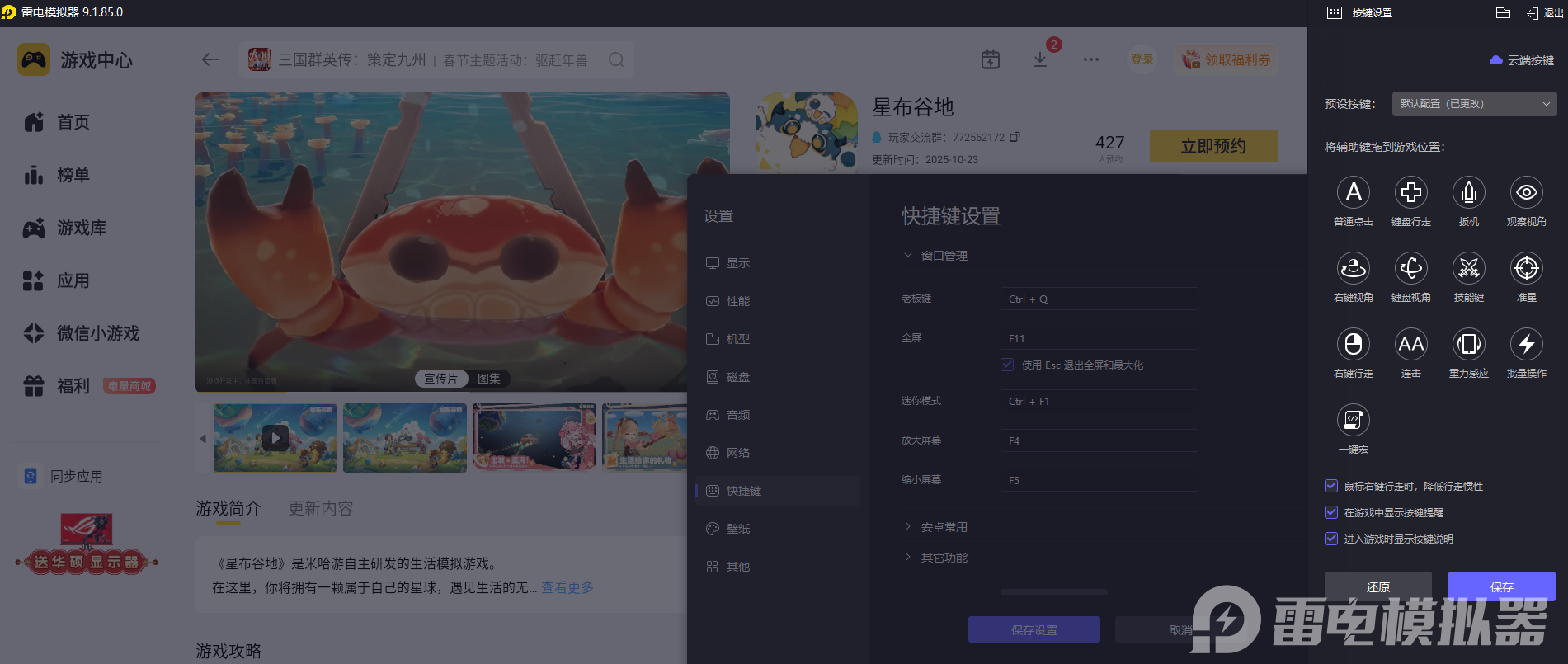The width and height of the screenshot is (1568, 664).
Task: Click the 登录 login button
Action: point(1142,59)
